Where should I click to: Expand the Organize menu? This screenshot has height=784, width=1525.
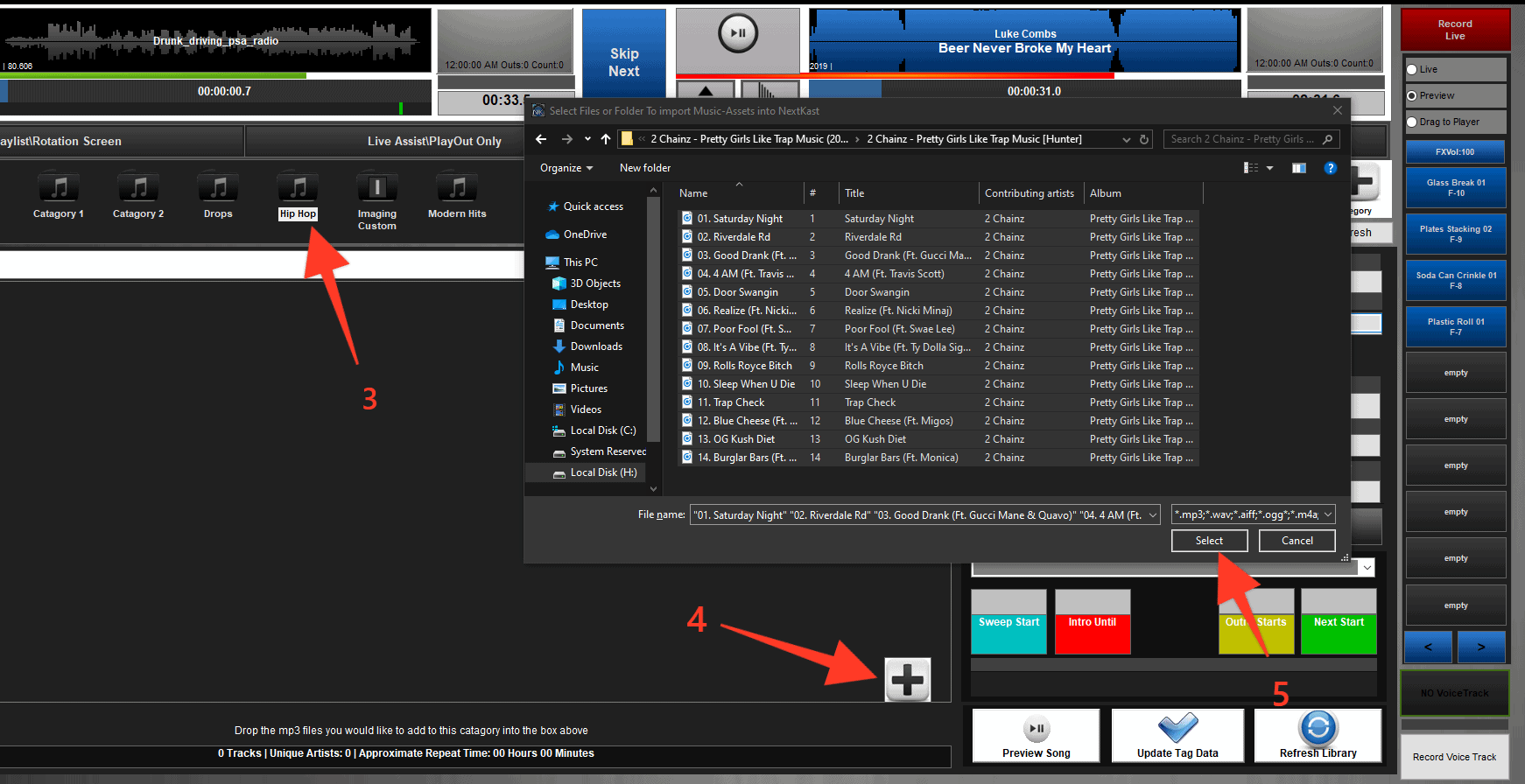(566, 168)
